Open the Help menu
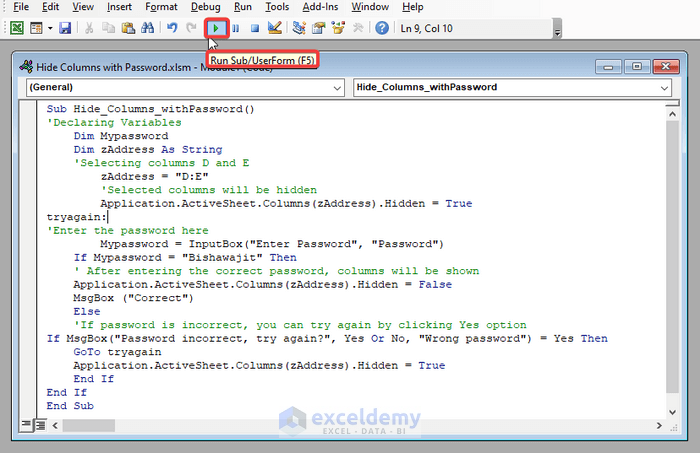 [x=412, y=7]
